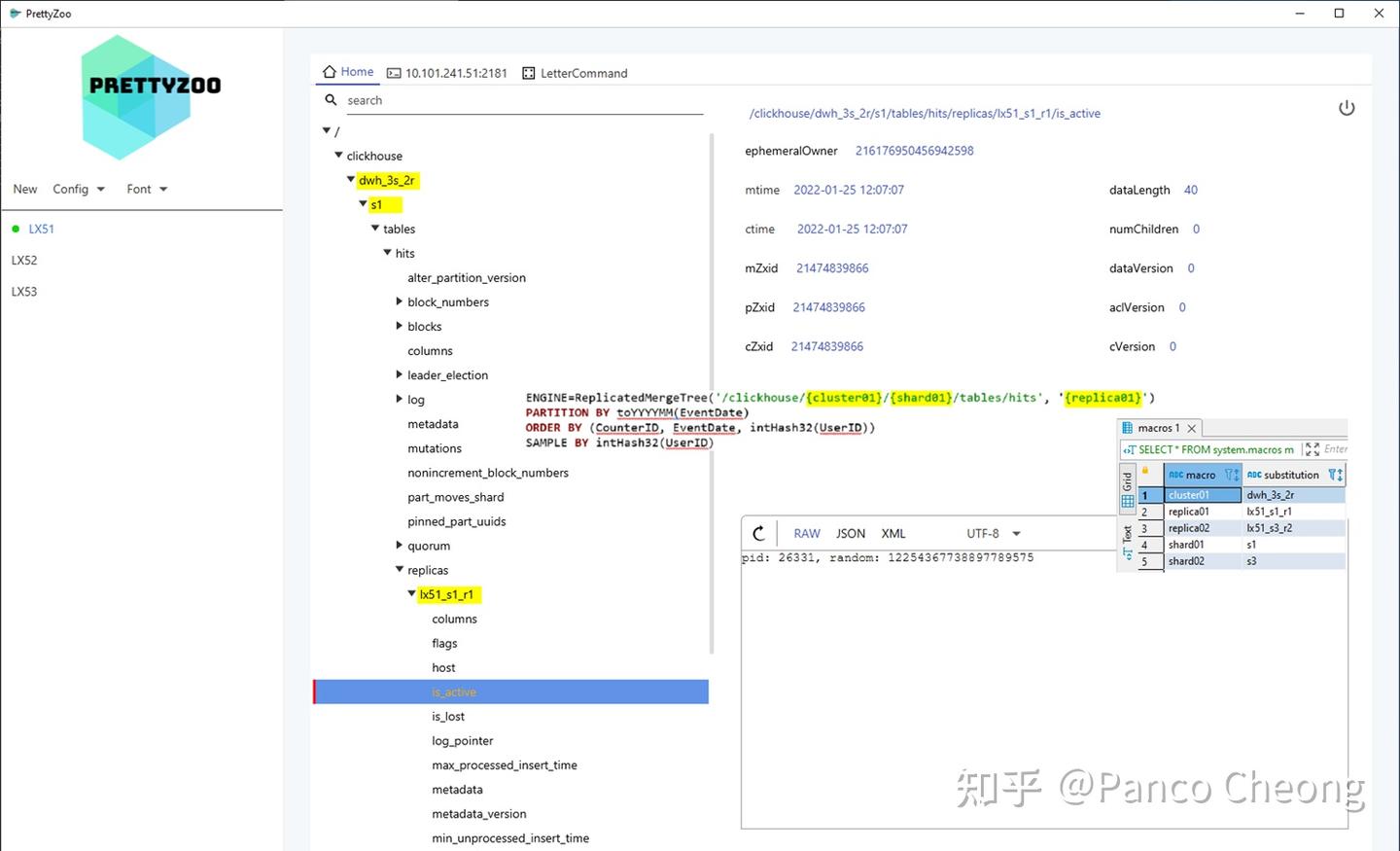This screenshot has width=1400, height=851.
Task: Collapse the clickhouse tree node
Action: click(338, 154)
